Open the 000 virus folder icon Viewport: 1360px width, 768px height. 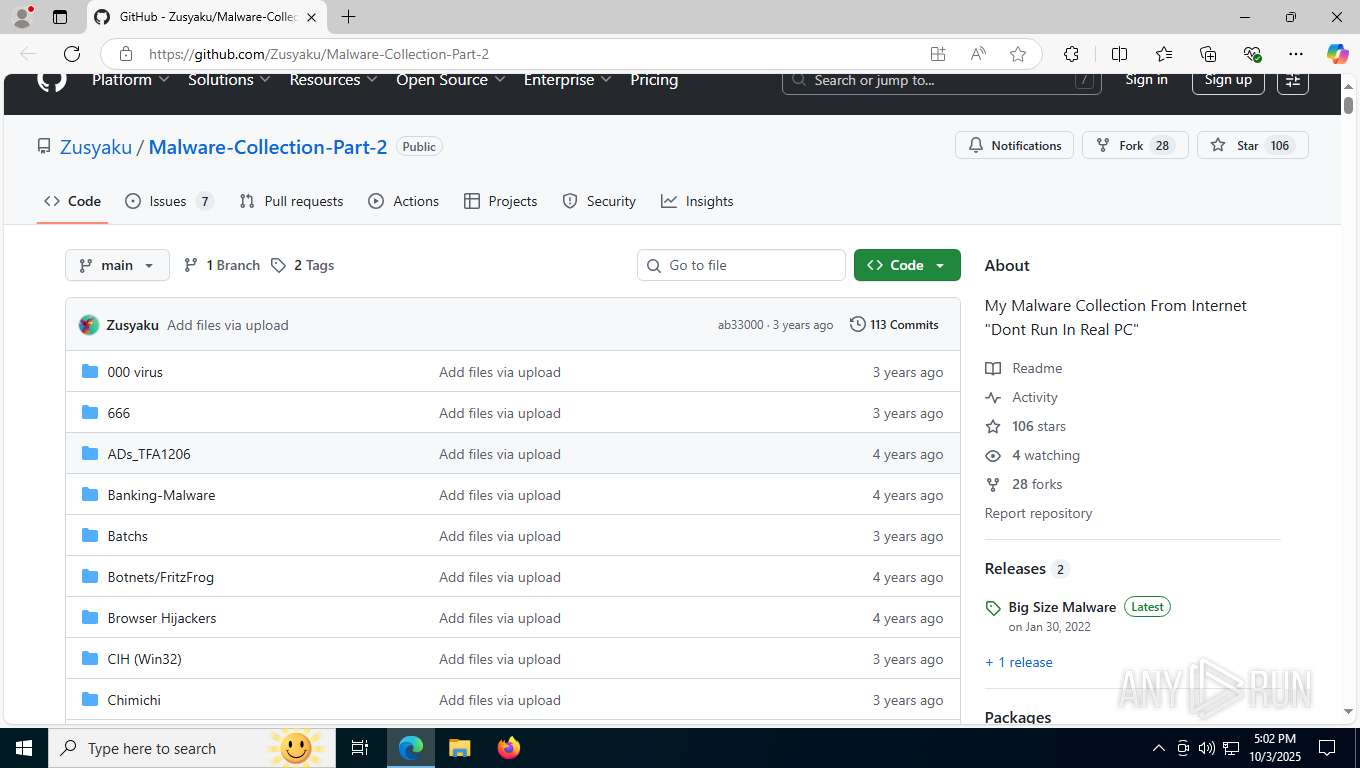pyautogui.click(x=90, y=372)
